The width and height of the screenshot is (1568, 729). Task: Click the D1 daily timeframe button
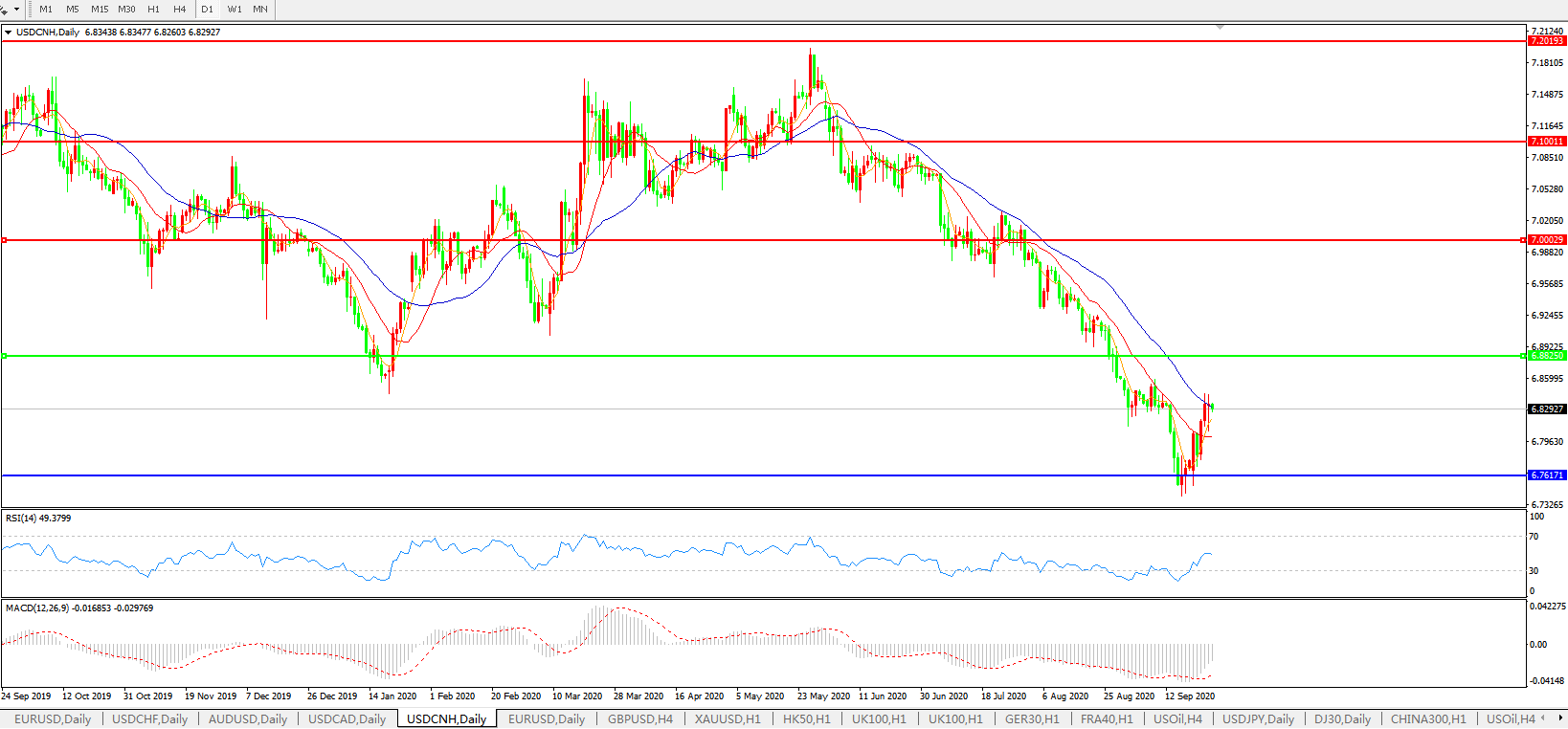pos(207,9)
